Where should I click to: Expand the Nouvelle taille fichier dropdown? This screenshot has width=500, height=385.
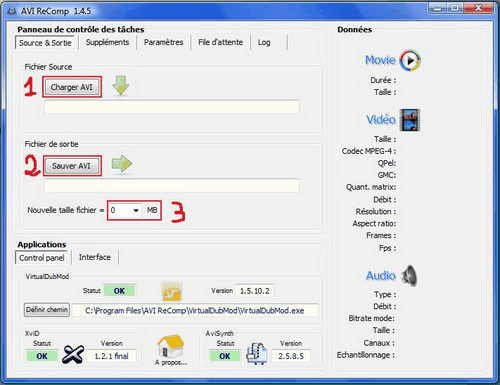click(x=136, y=210)
